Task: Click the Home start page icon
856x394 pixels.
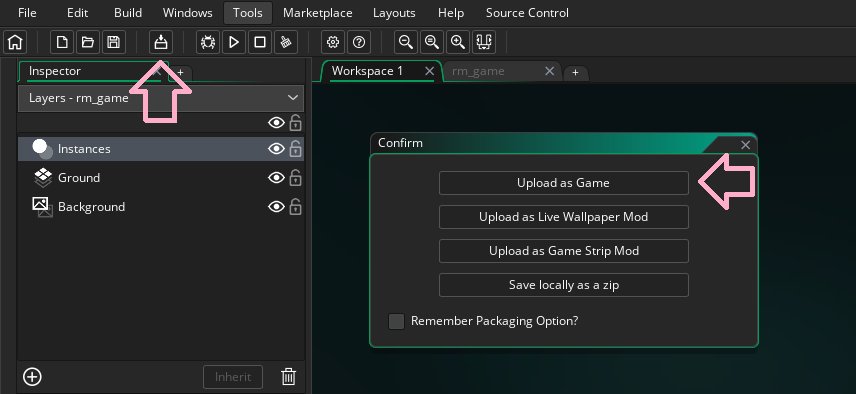Action: [x=15, y=42]
